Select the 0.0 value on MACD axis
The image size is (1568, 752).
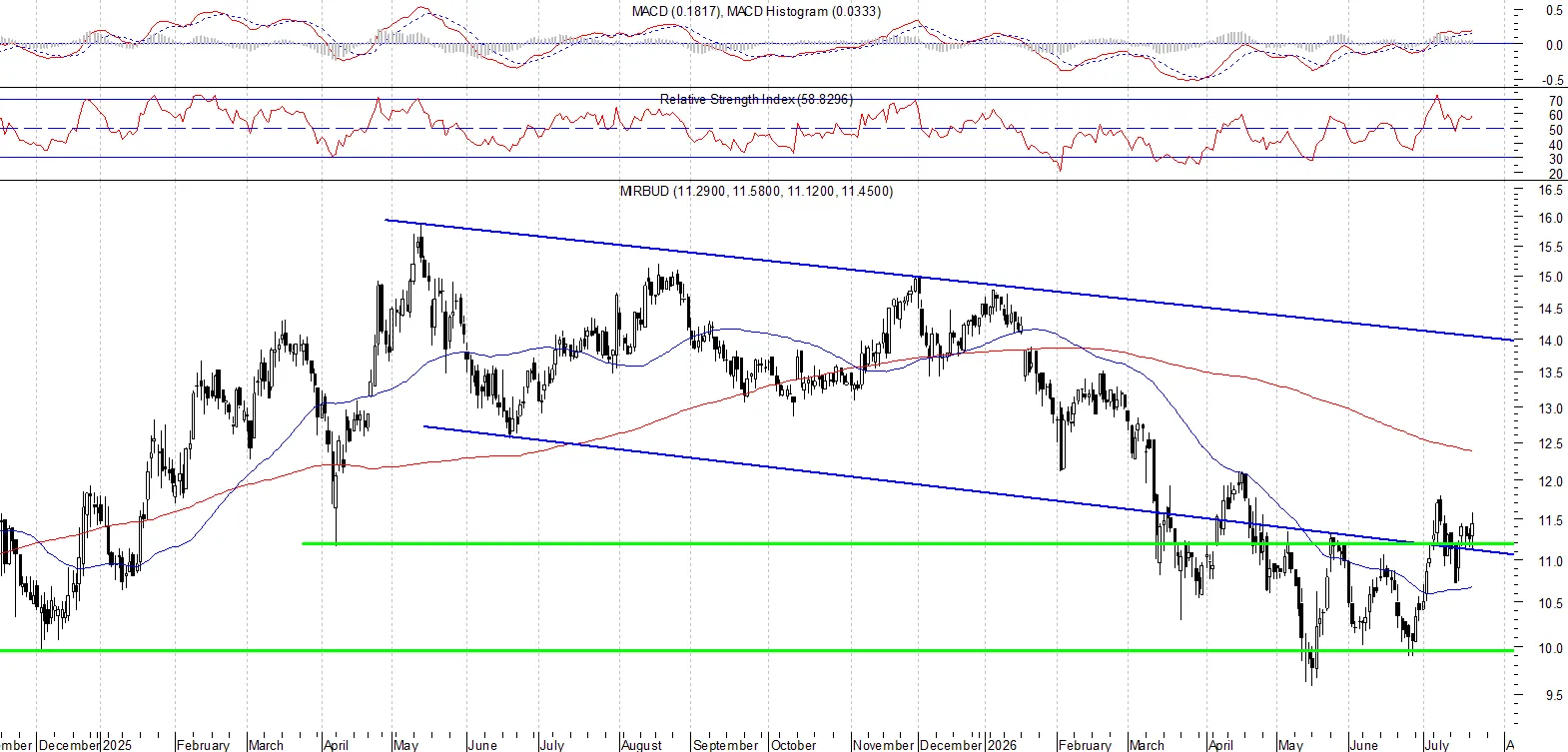(x=1554, y=45)
